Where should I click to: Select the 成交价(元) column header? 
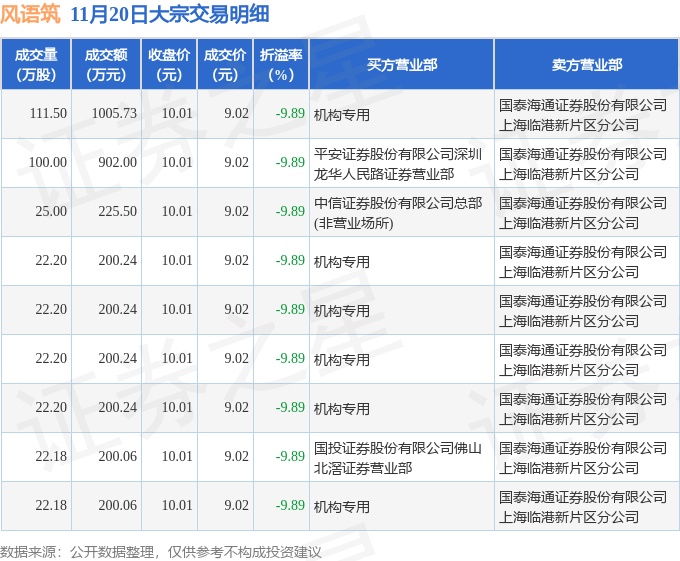225,65
